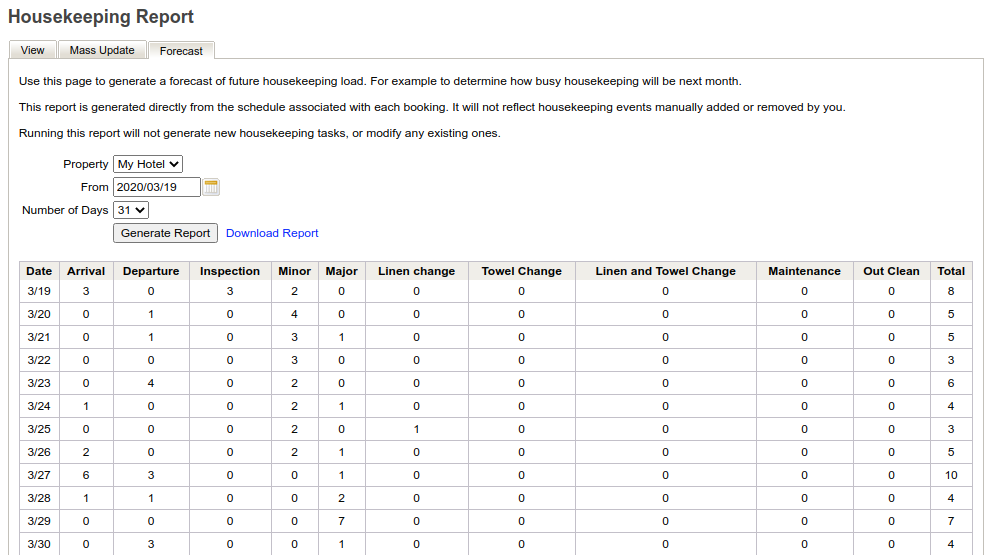
Task: Expand the Number of Days dropdown
Action: coord(131,210)
